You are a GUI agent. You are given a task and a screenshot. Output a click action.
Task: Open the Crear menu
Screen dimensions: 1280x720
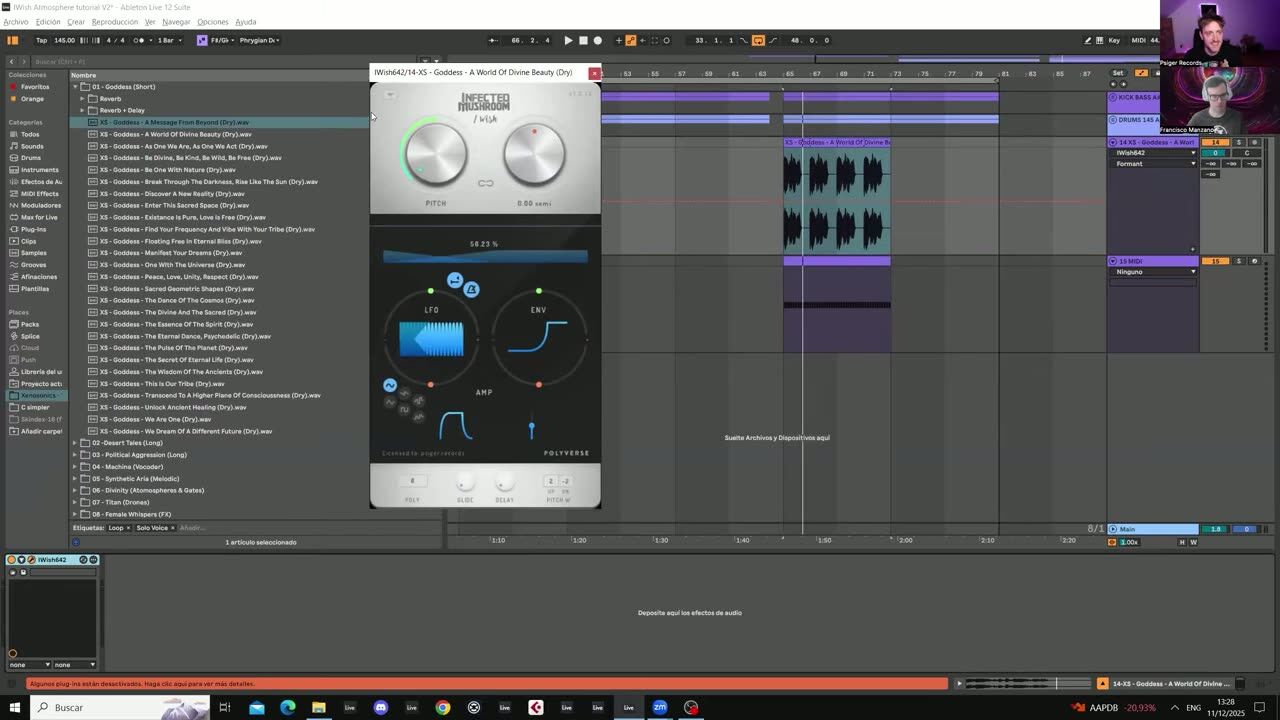(x=76, y=22)
